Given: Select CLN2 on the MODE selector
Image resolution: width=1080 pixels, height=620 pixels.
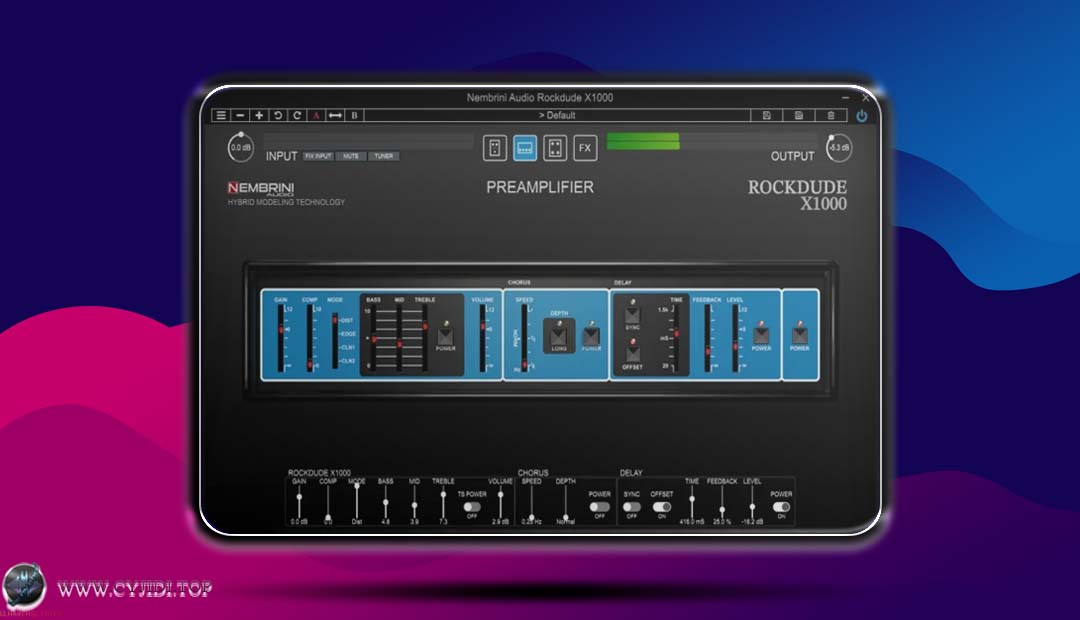Looking at the screenshot, I should (348, 361).
